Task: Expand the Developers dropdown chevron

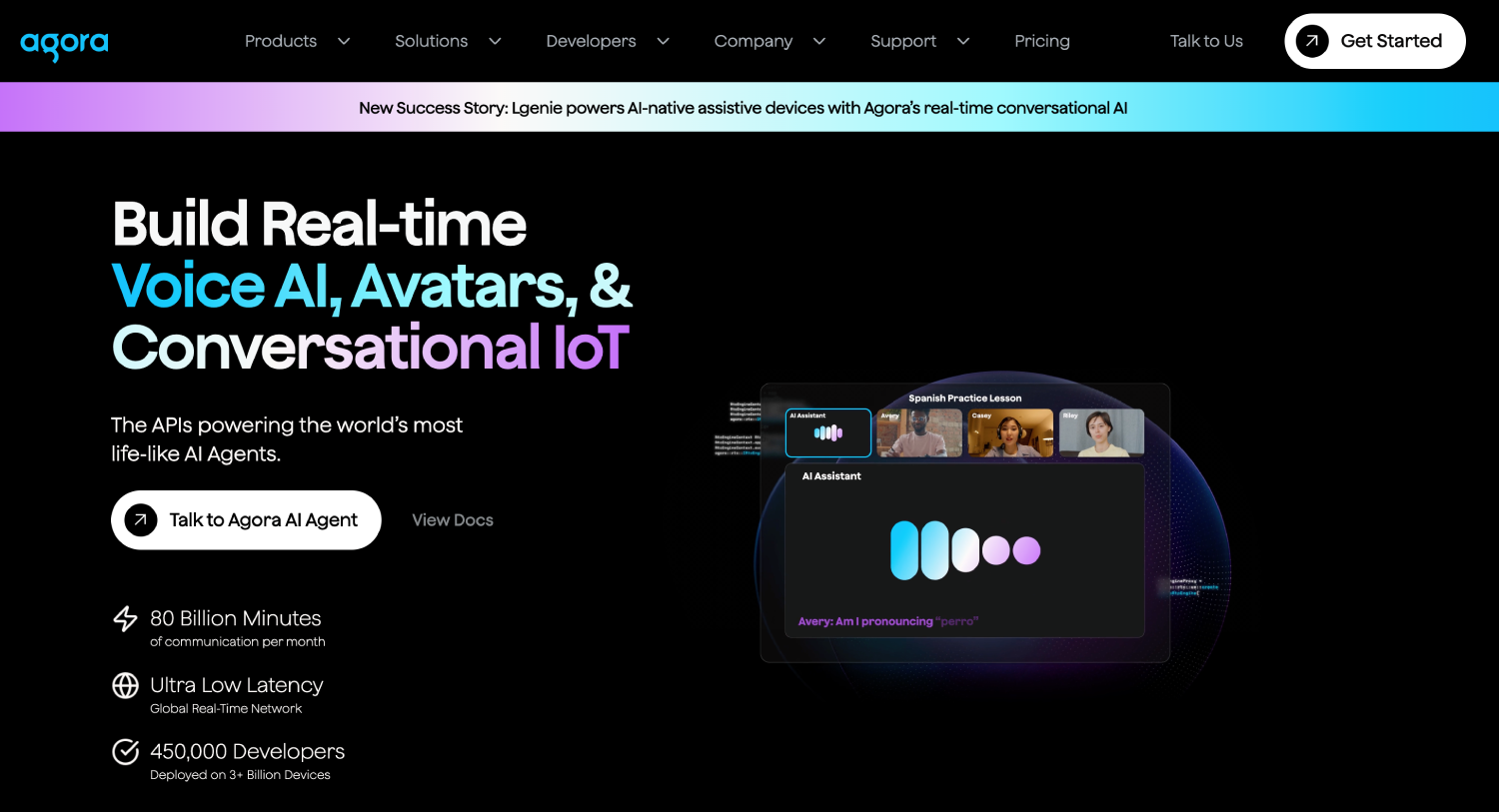Action: click(x=663, y=41)
